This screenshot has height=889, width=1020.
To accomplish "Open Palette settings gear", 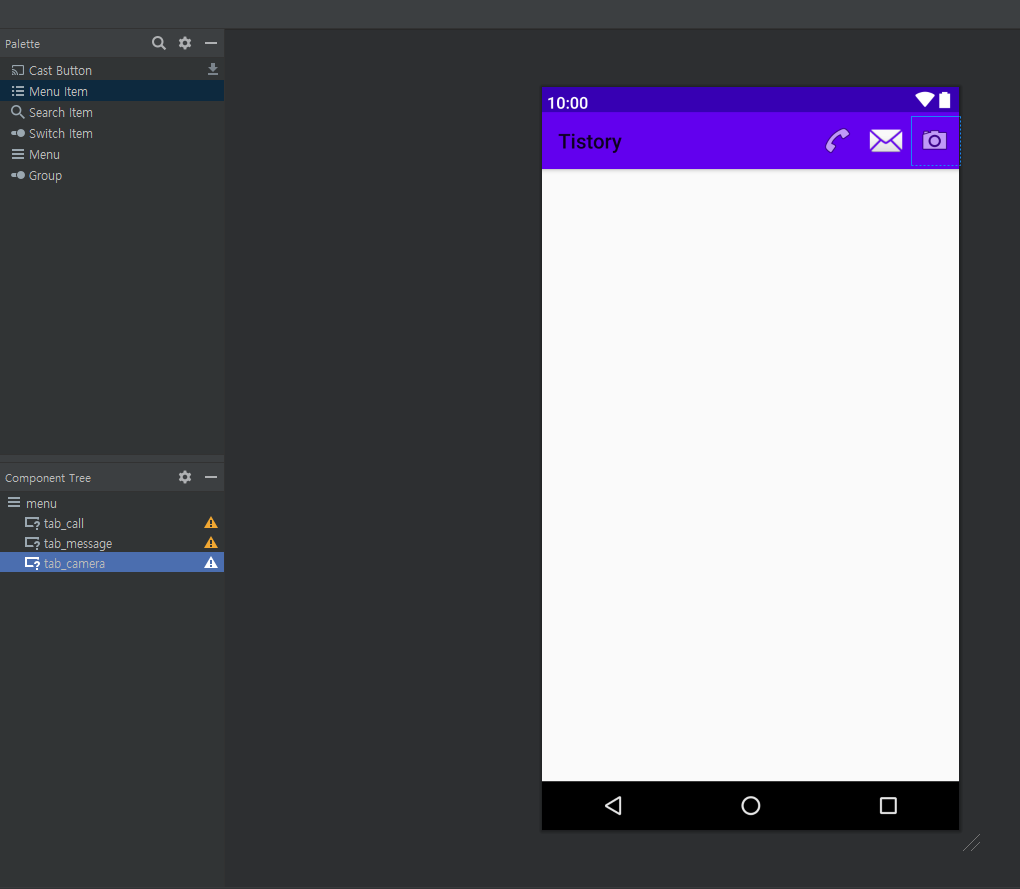I will [x=185, y=43].
